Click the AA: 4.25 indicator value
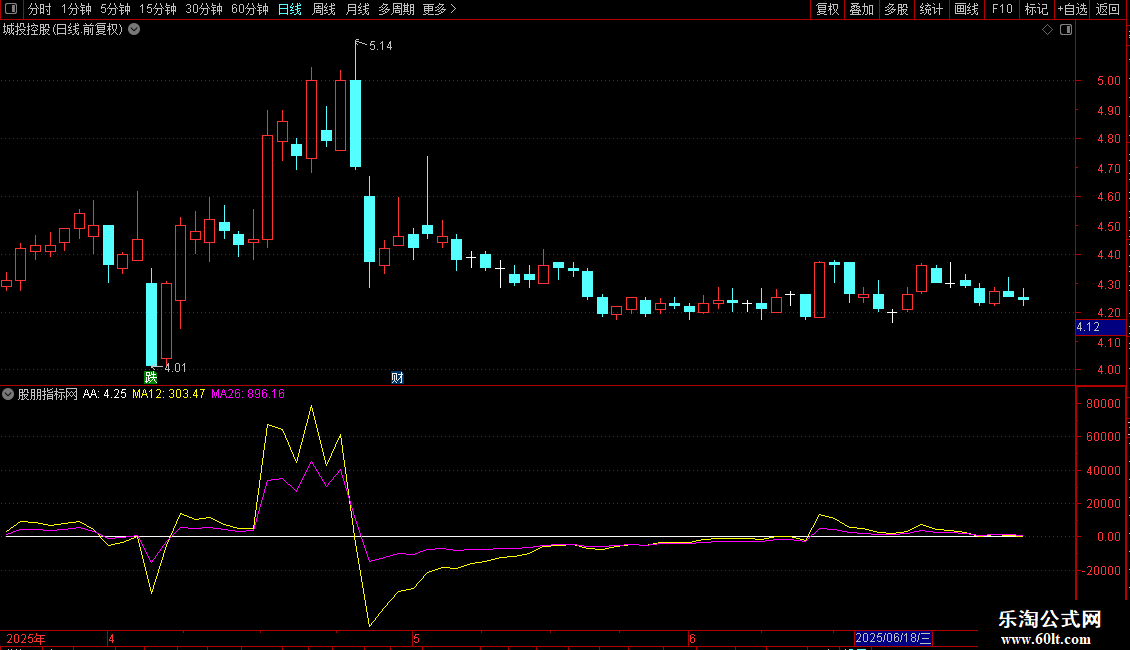This screenshot has width=1130, height=650. click(104, 394)
